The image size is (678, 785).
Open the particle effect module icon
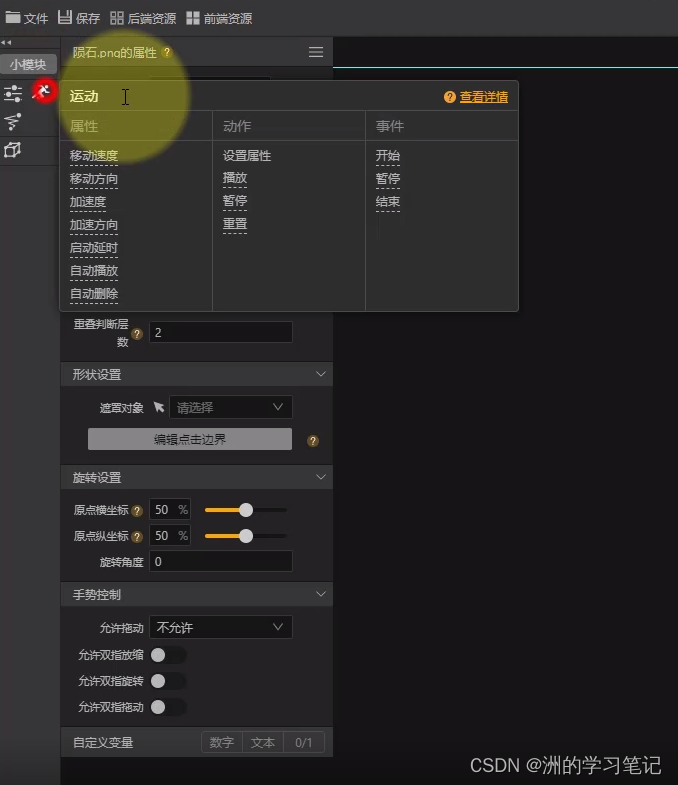(13, 122)
